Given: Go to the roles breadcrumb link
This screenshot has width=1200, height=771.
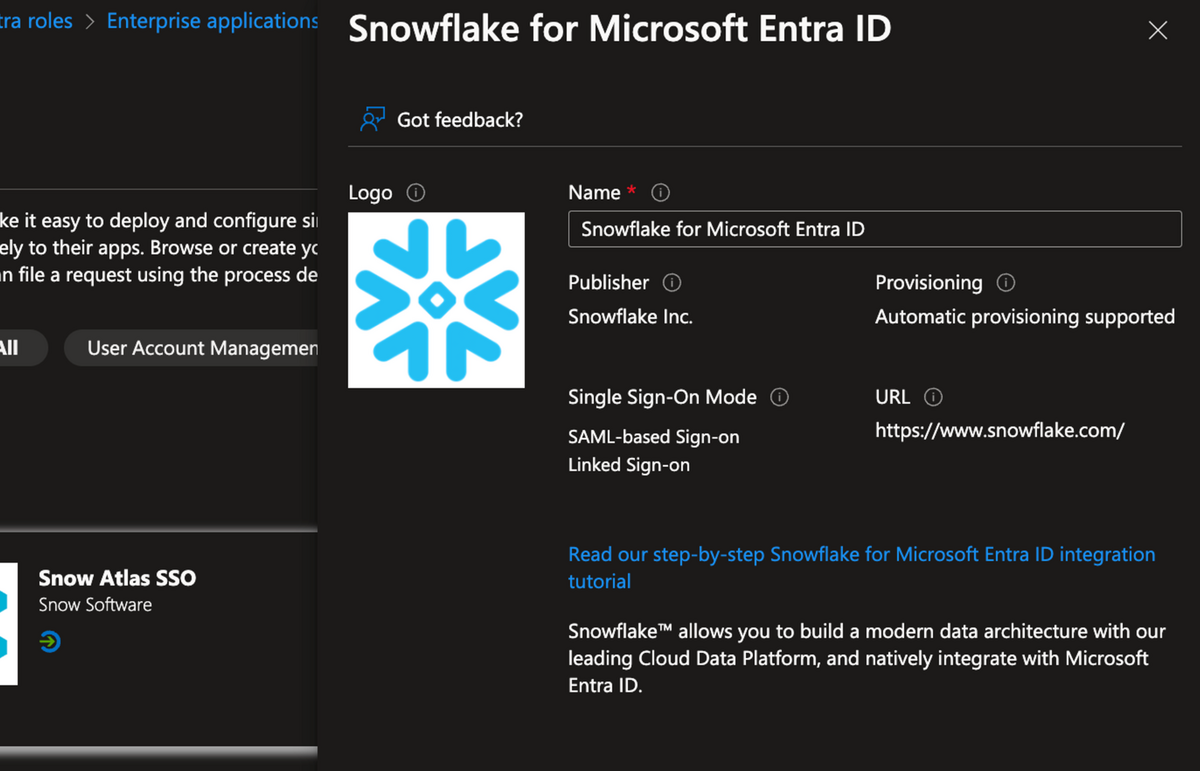Looking at the screenshot, I should pos(36,21).
